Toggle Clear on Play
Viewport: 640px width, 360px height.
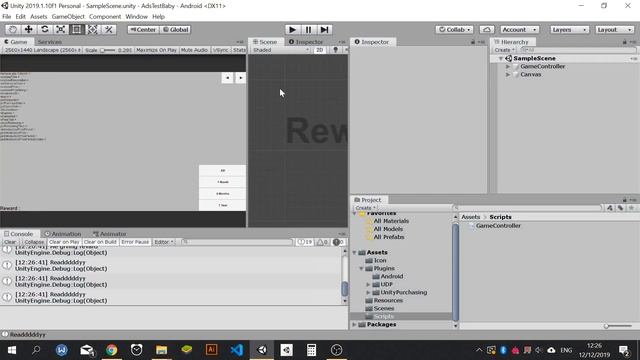[64, 242]
